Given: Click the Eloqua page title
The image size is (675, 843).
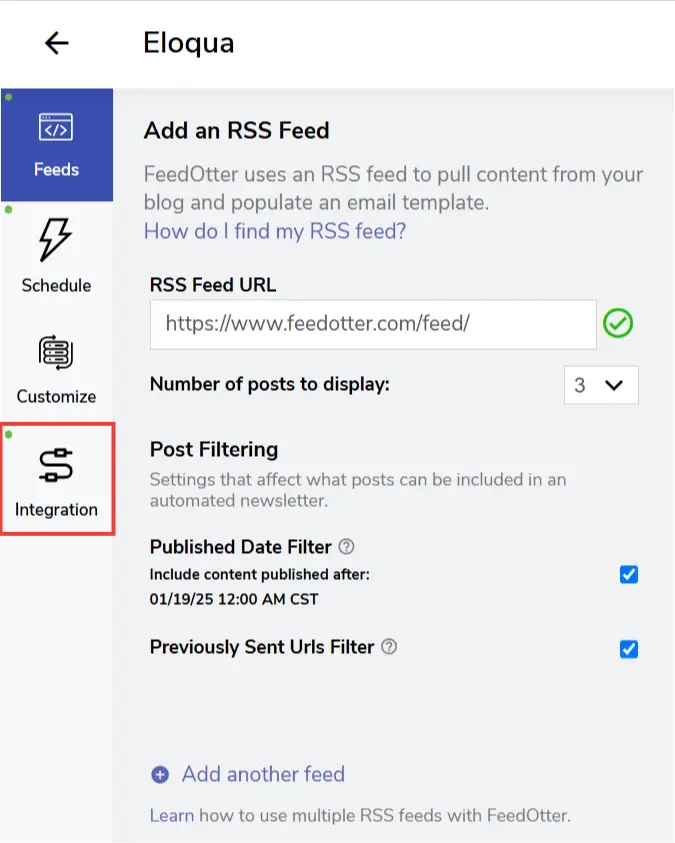Looking at the screenshot, I should (189, 43).
